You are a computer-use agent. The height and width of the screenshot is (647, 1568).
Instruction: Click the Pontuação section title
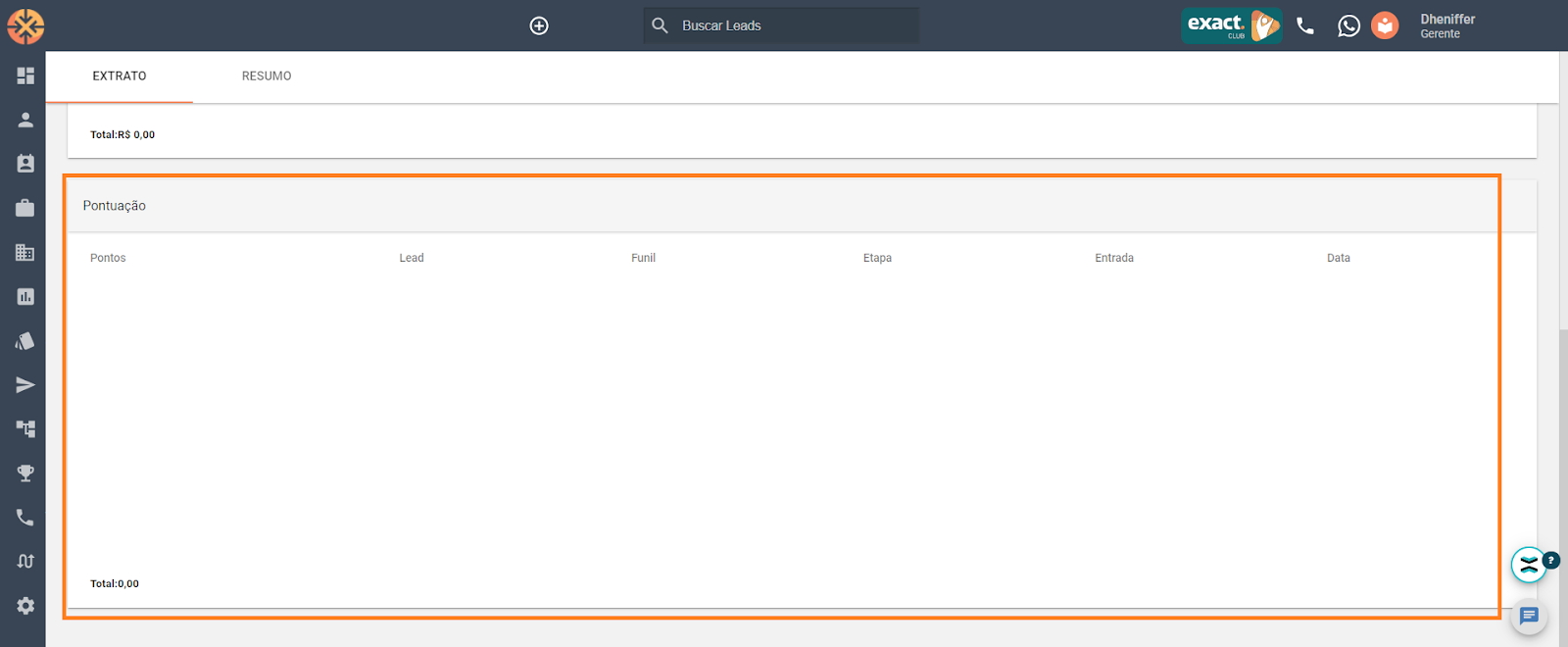(115, 206)
